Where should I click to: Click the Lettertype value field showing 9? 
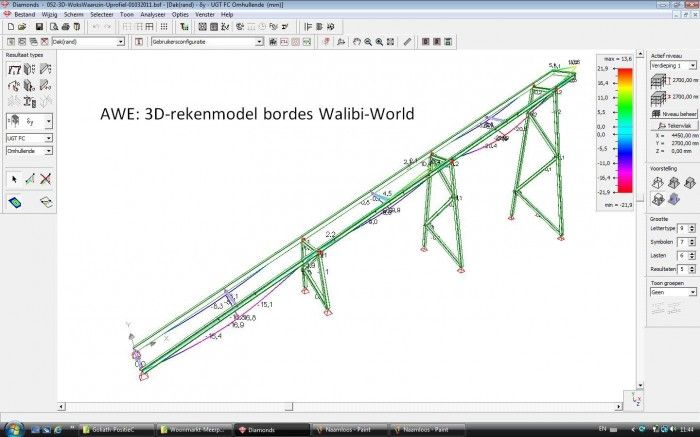683,229
